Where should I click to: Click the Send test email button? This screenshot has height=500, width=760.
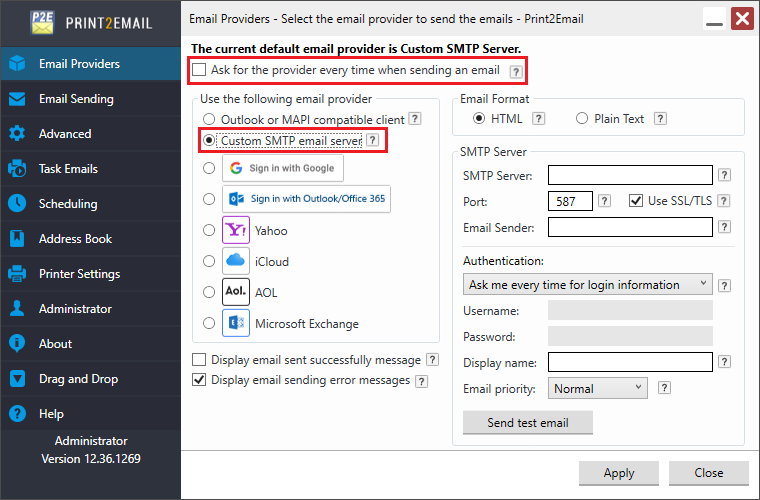click(527, 422)
